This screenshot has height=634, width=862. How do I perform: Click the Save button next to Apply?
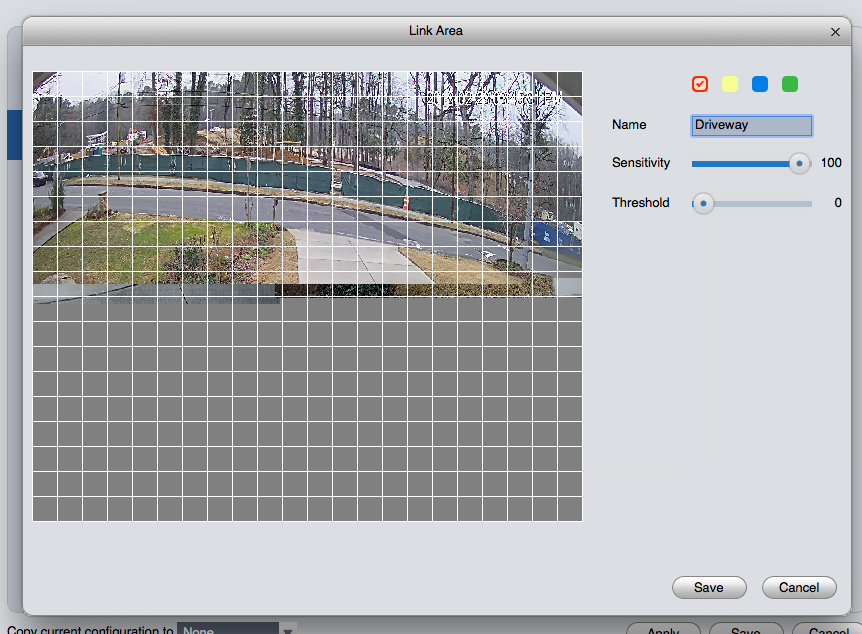tap(746, 629)
